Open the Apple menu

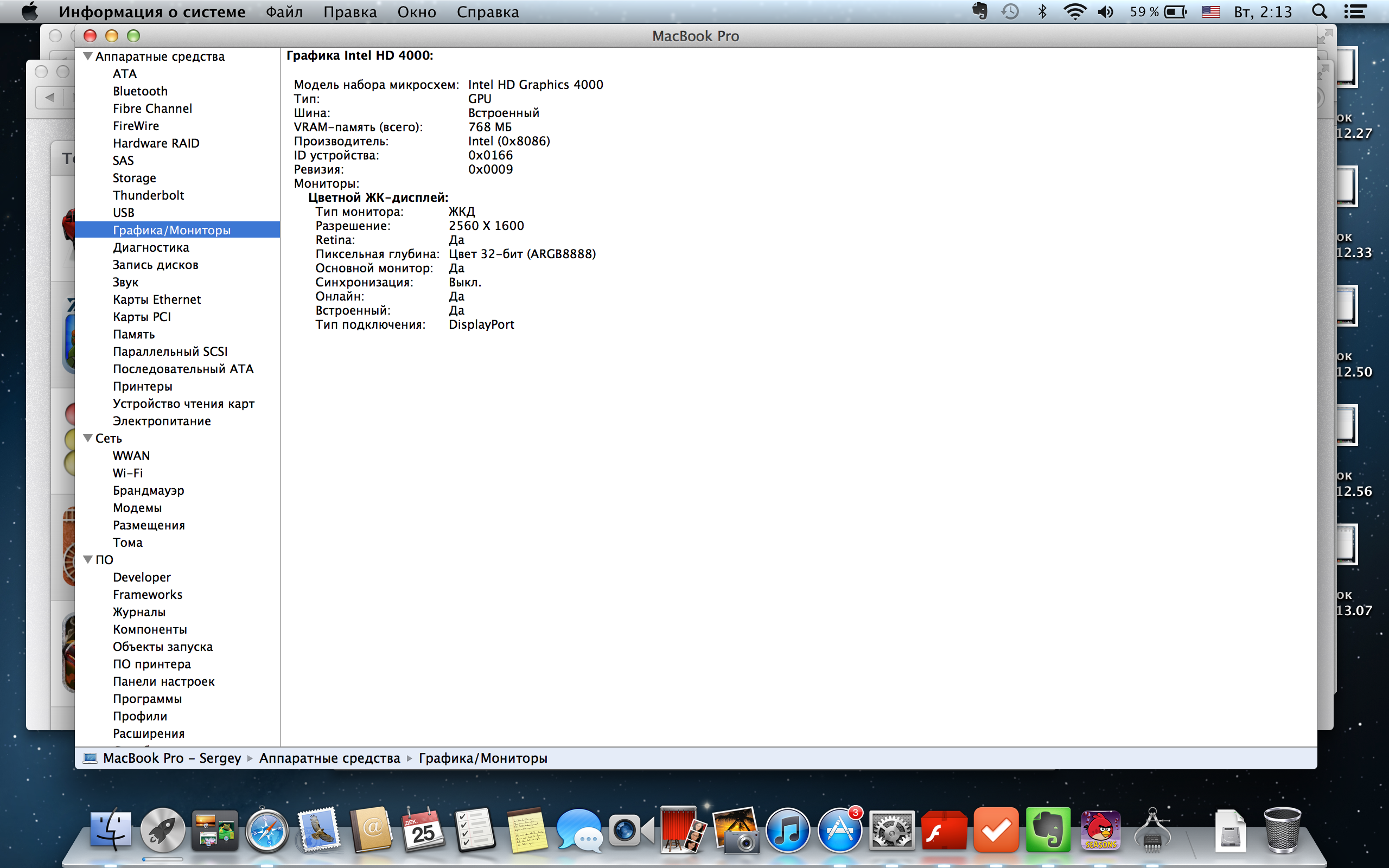29,11
